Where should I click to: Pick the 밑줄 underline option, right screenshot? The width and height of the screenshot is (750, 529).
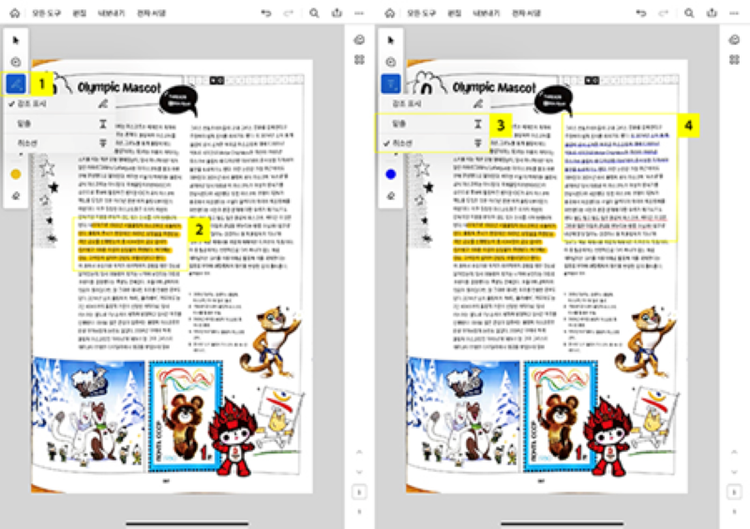433,124
